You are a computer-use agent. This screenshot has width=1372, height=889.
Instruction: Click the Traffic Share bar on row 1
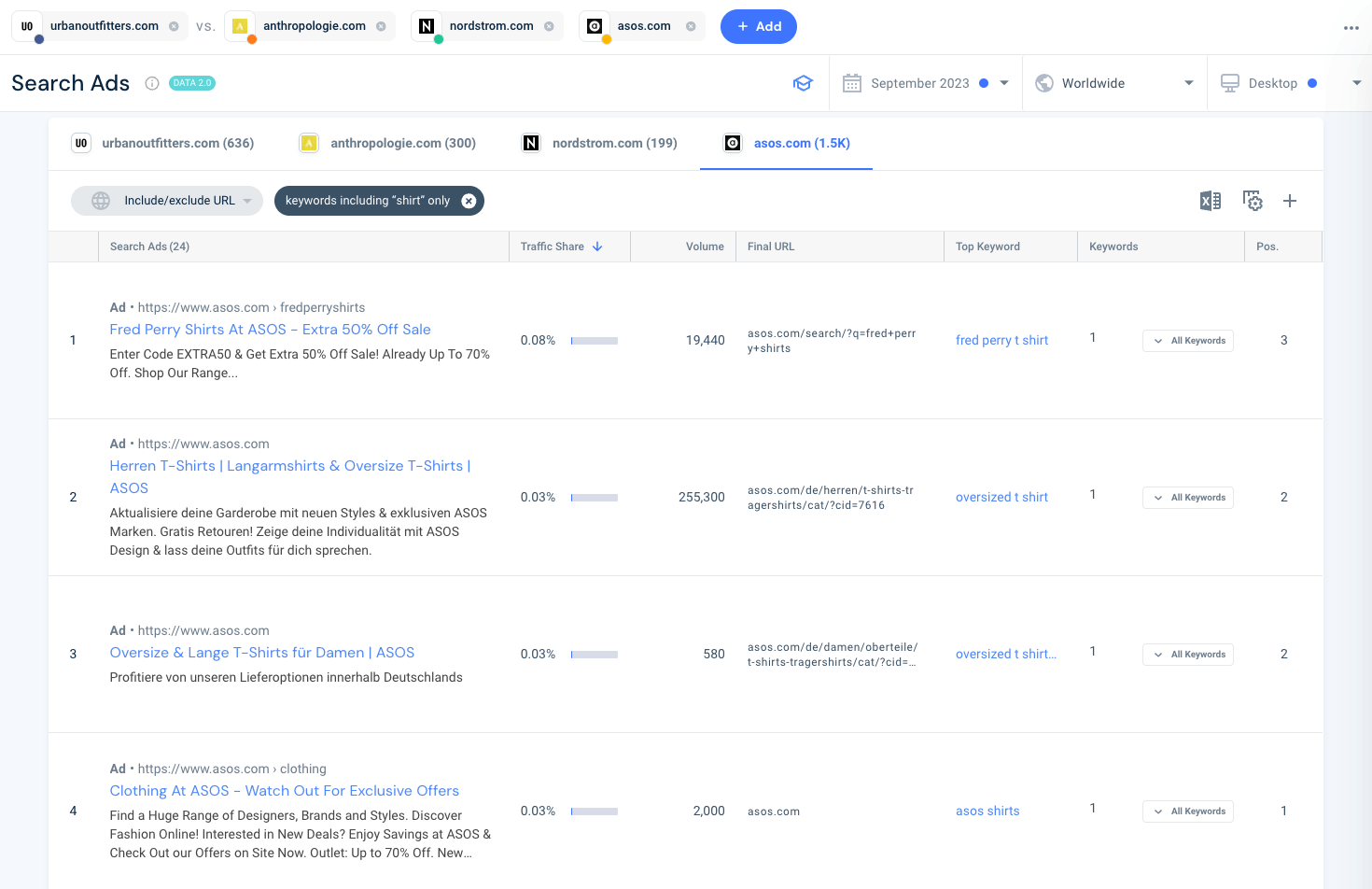(x=594, y=340)
